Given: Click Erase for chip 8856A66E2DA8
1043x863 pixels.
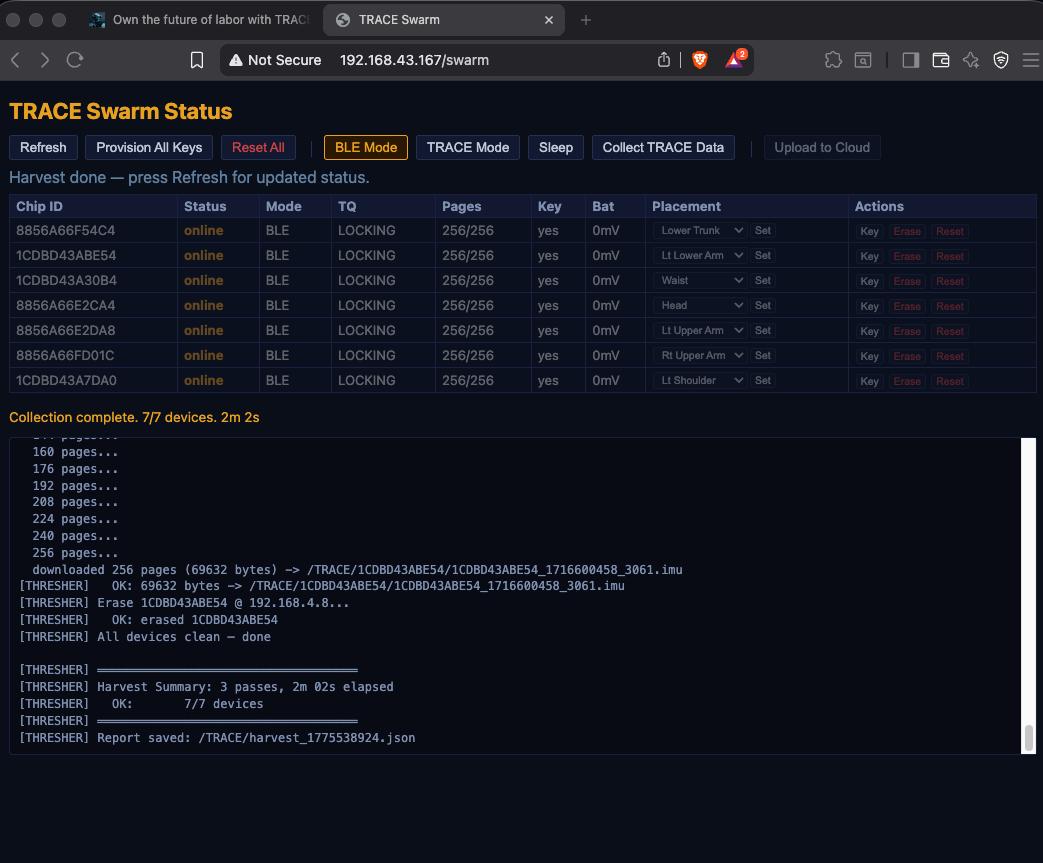Looking at the screenshot, I should click(x=907, y=331).
